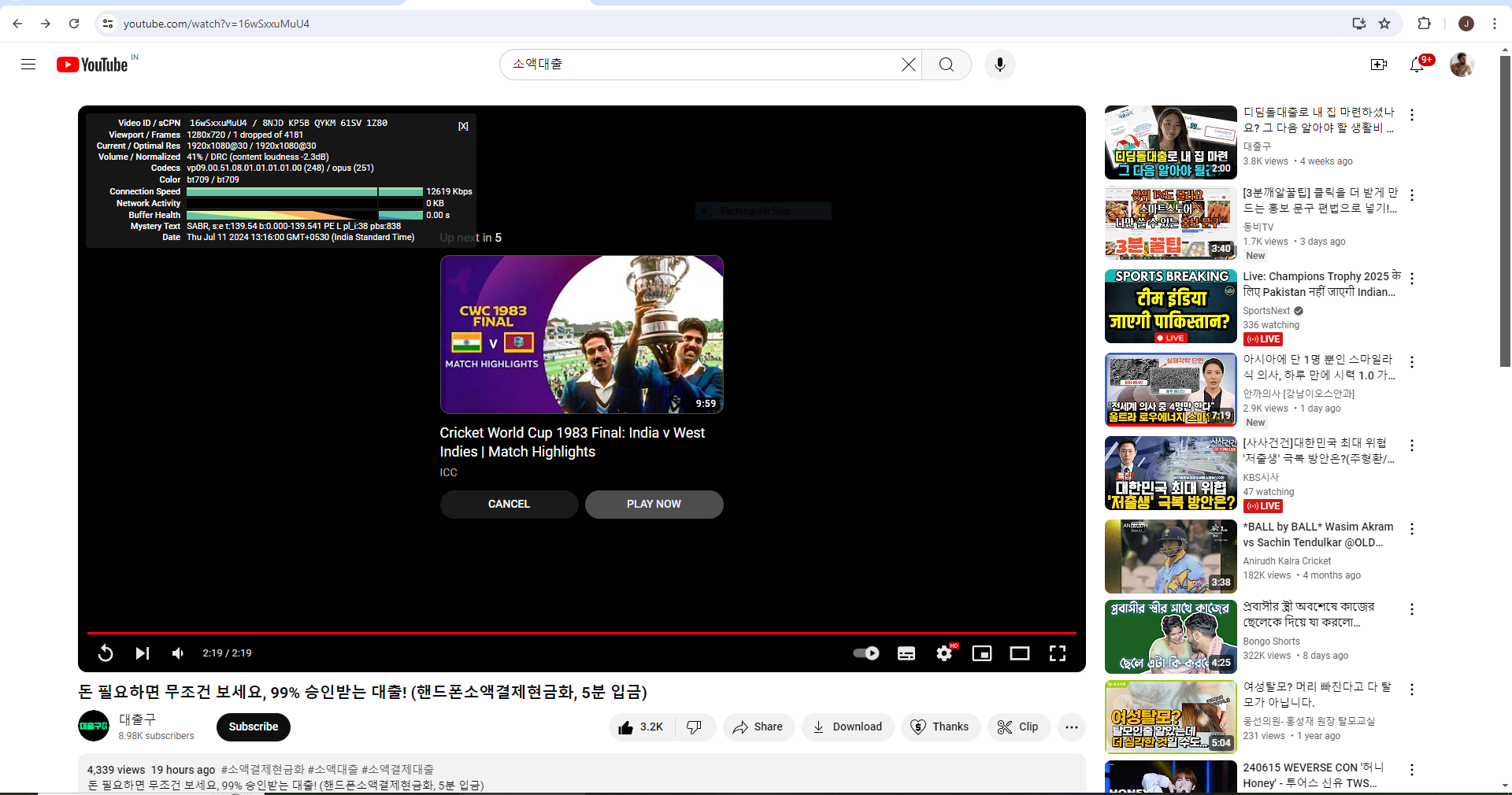Open Create video menu

(1379, 65)
